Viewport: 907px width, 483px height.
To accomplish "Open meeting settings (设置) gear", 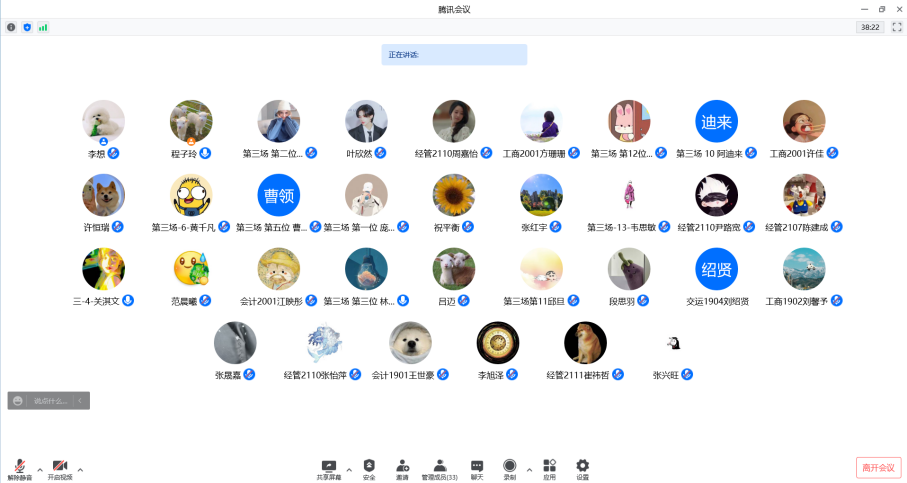I will click(582, 468).
